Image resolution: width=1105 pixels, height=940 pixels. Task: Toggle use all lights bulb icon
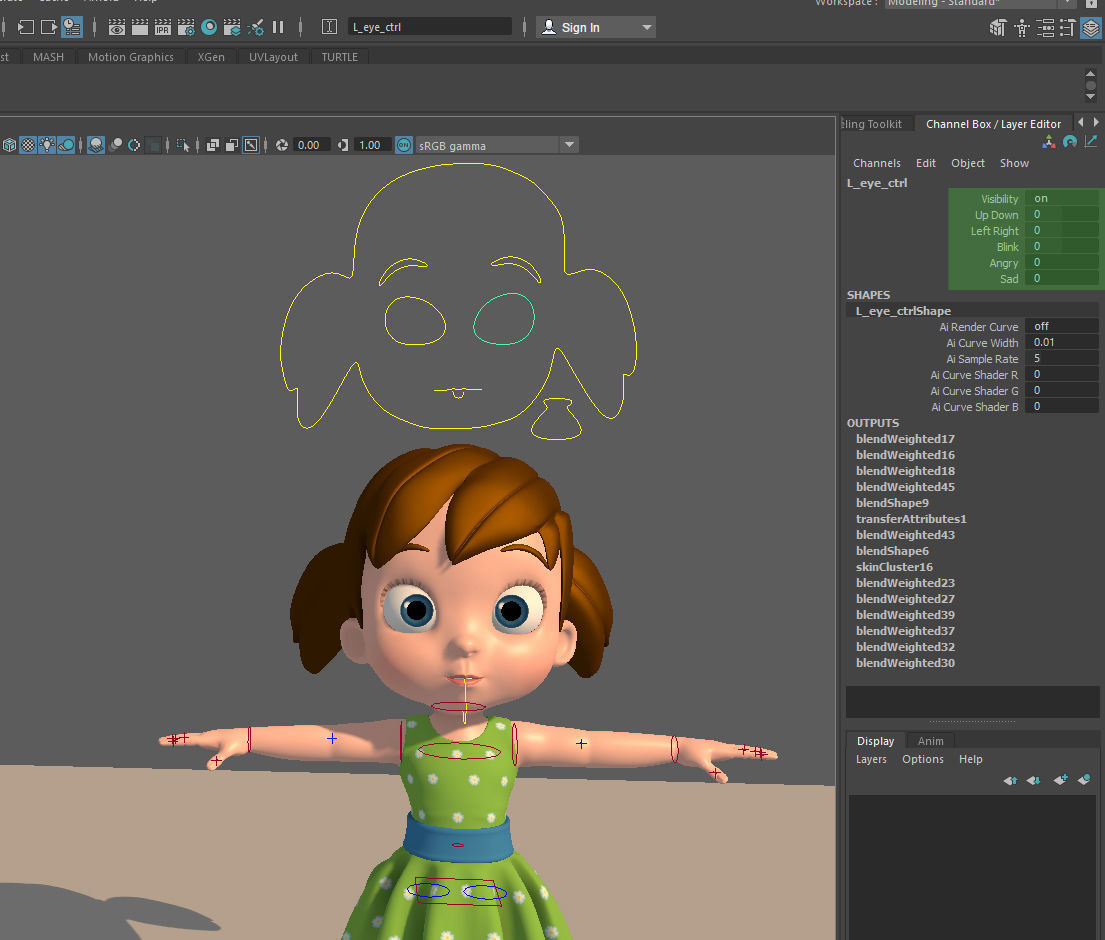click(x=47, y=145)
